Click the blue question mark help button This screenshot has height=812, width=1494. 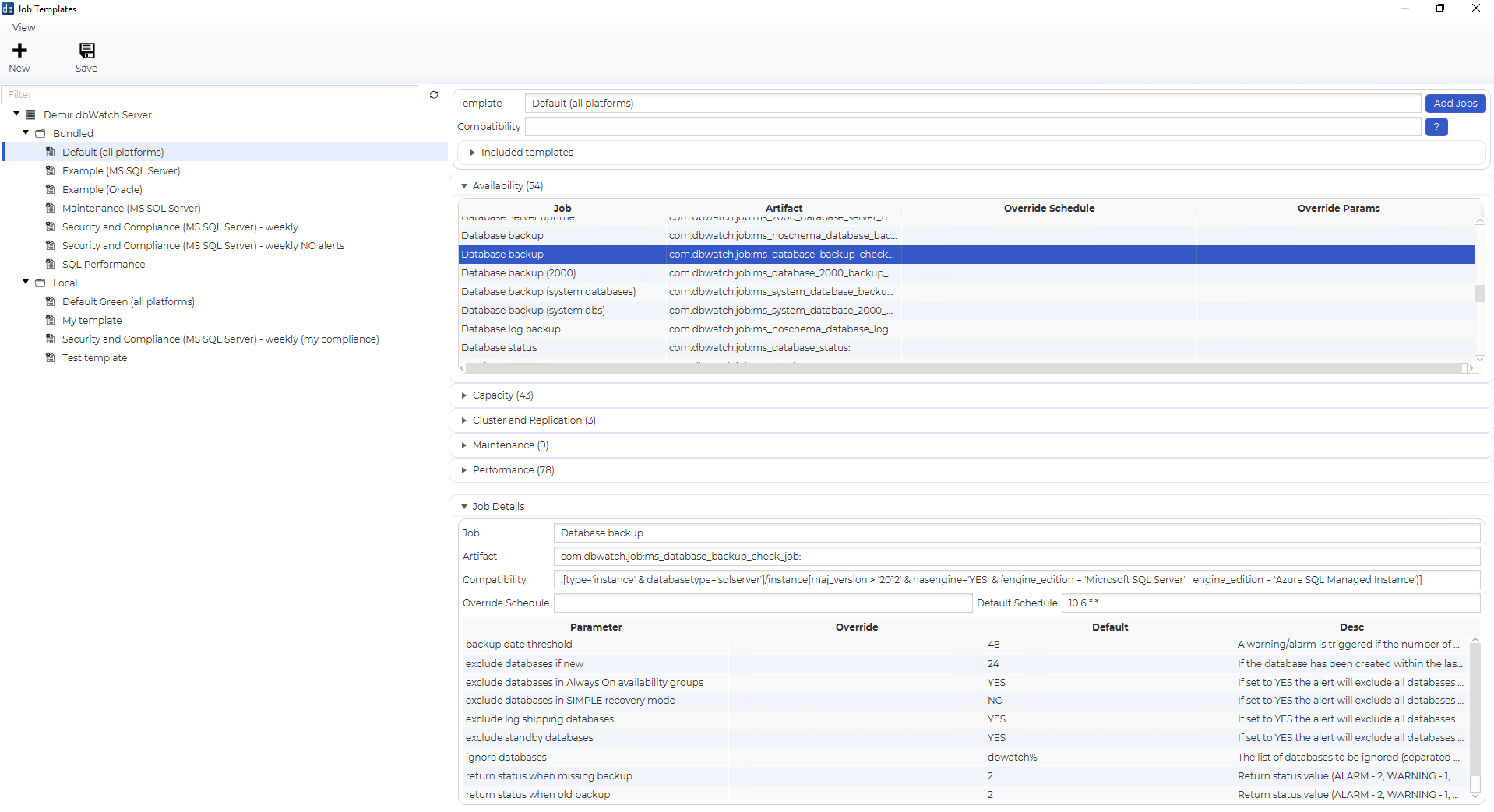pyautogui.click(x=1436, y=127)
